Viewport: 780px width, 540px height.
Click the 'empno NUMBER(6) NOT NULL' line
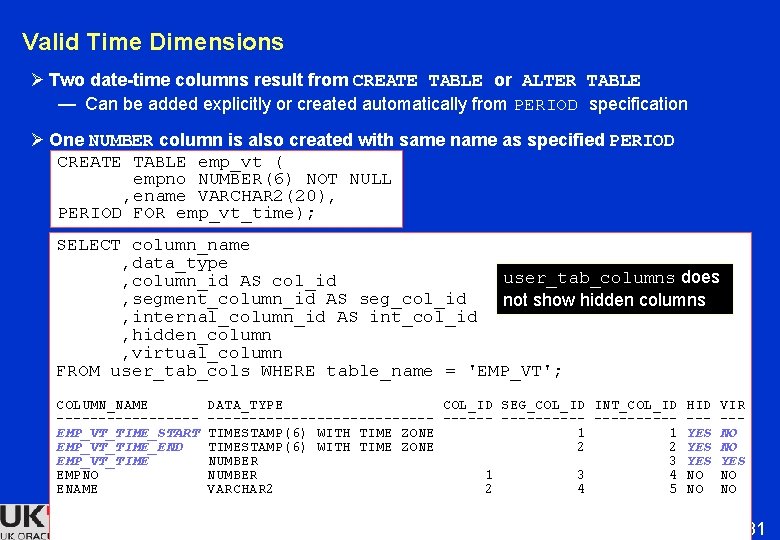pyautogui.click(x=262, y=179)
